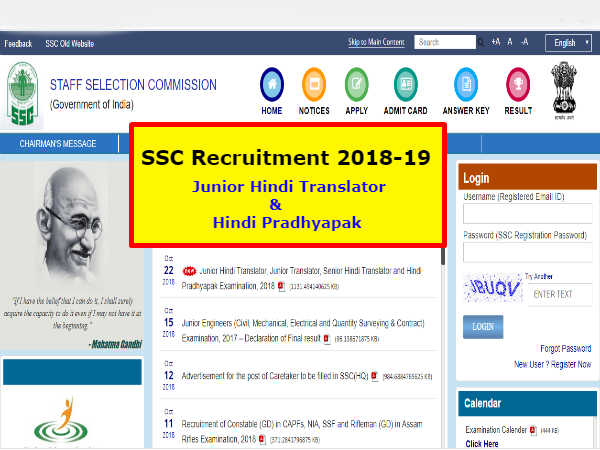Click New User Register Now link
The image size is (600, 450).
tap(553, 364)
